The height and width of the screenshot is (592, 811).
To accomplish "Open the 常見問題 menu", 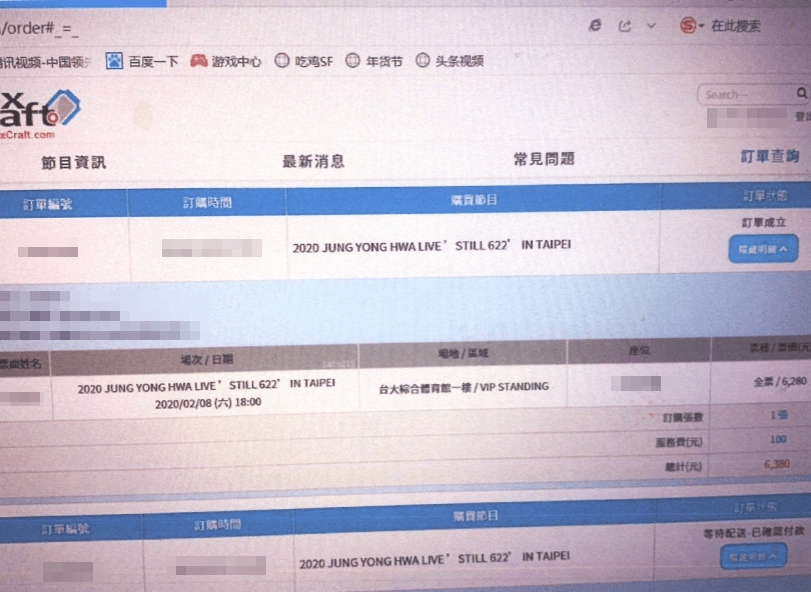I will [544, 159].
